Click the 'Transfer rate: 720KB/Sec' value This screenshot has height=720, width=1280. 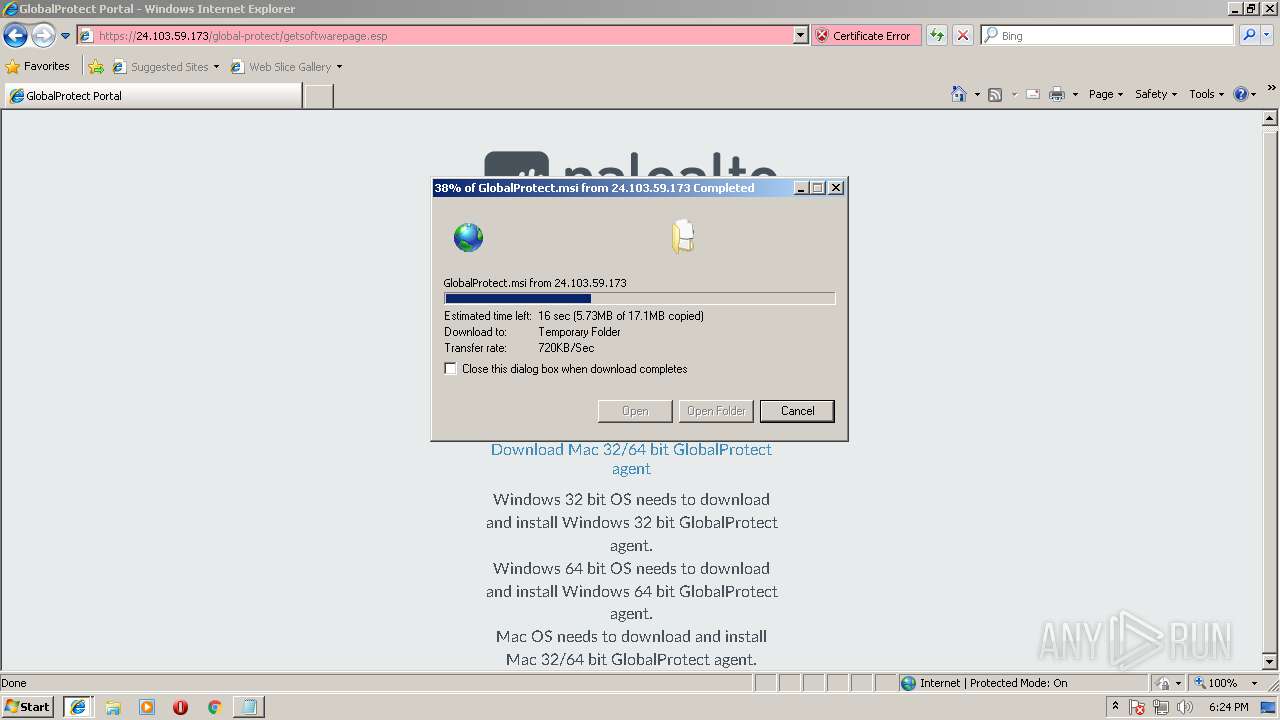566,348
